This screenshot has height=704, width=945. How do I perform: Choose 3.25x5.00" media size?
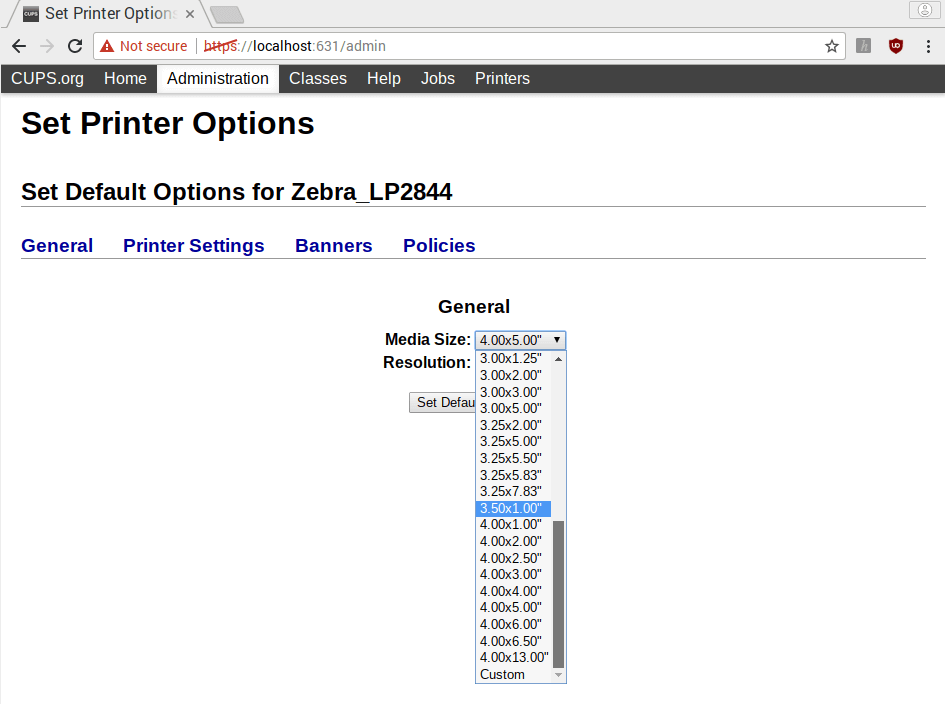click(x=513, y=442)
